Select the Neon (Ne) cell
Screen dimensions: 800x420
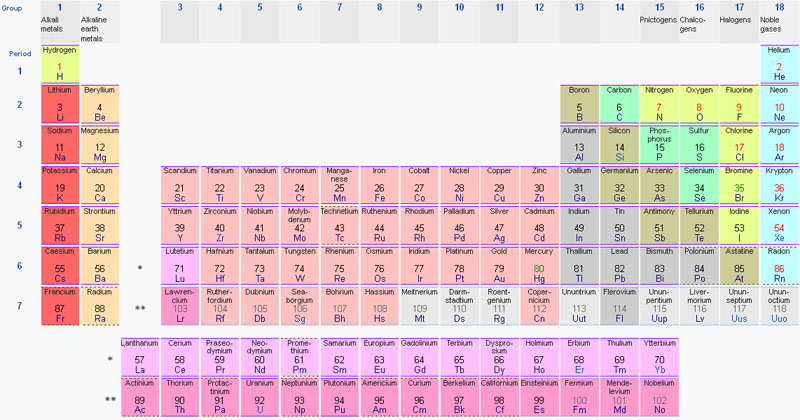pyautogui.click(x=779, y=104)
